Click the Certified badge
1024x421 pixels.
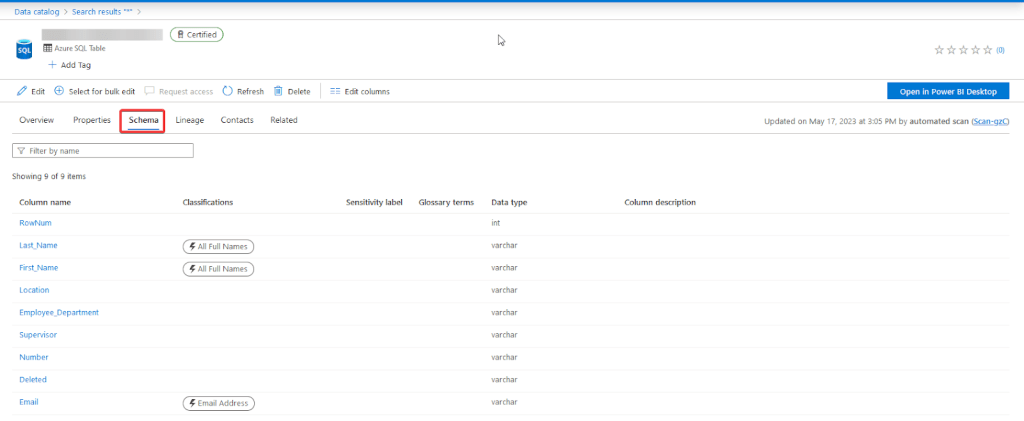coord(197,34)
